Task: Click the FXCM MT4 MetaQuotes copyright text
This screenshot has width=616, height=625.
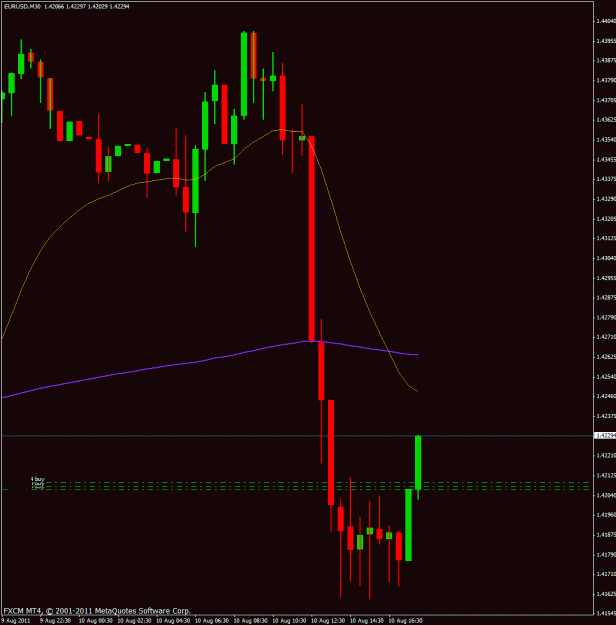Action: pyautogui.click(x=97, y=611)
